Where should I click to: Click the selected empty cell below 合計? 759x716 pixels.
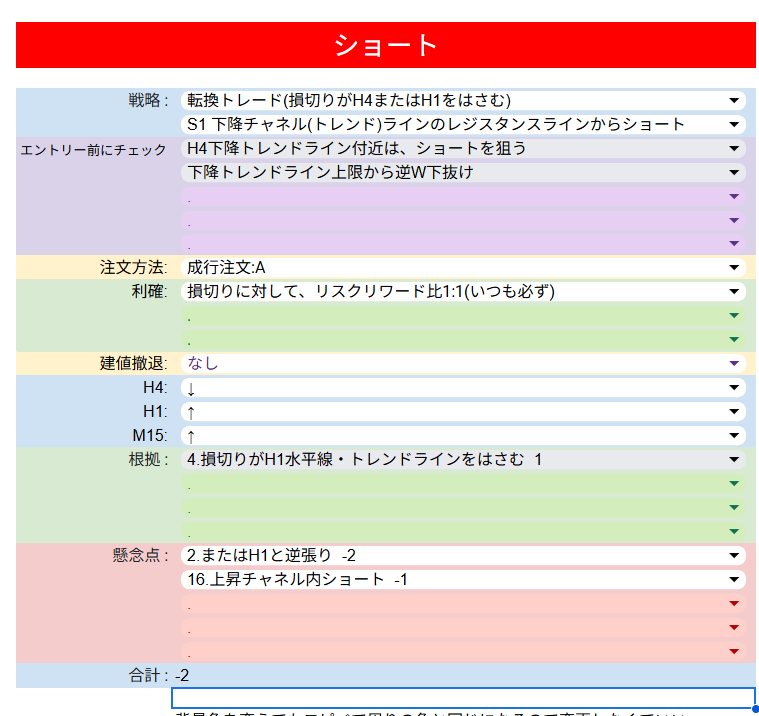pyautogui.click(x=462, y=698)
